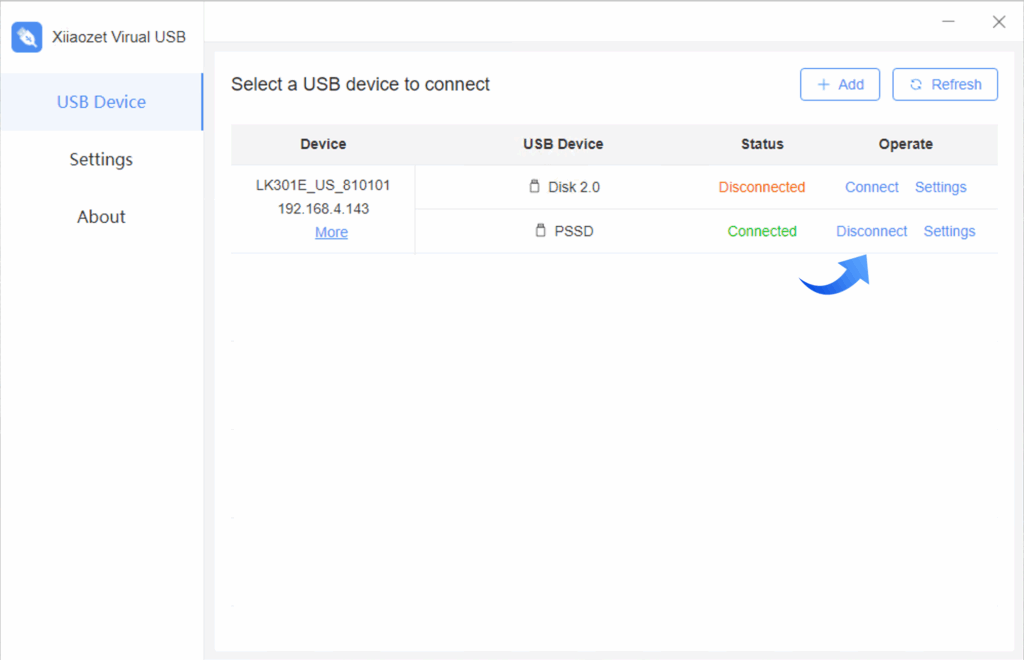Connect the Disk 2.0 device
The height and width of the screenshot is (660, 1024).
(x=871, y=187)
